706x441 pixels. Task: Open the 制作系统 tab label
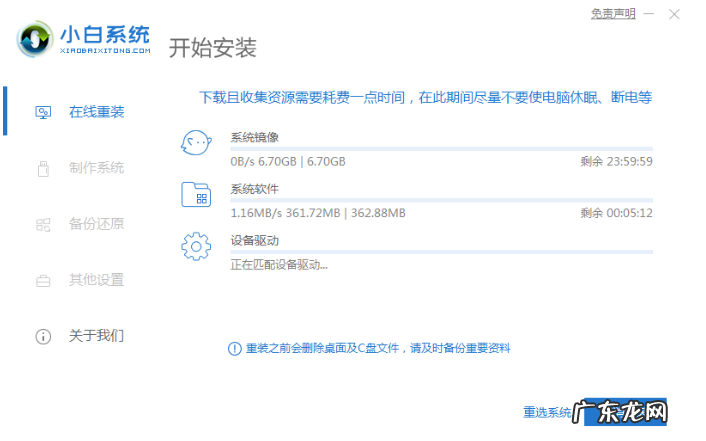[97, 167]
